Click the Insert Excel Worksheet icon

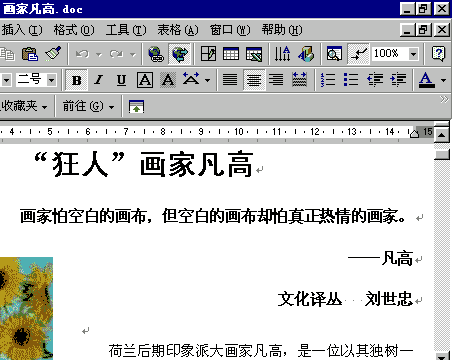[x=254, y=54]
